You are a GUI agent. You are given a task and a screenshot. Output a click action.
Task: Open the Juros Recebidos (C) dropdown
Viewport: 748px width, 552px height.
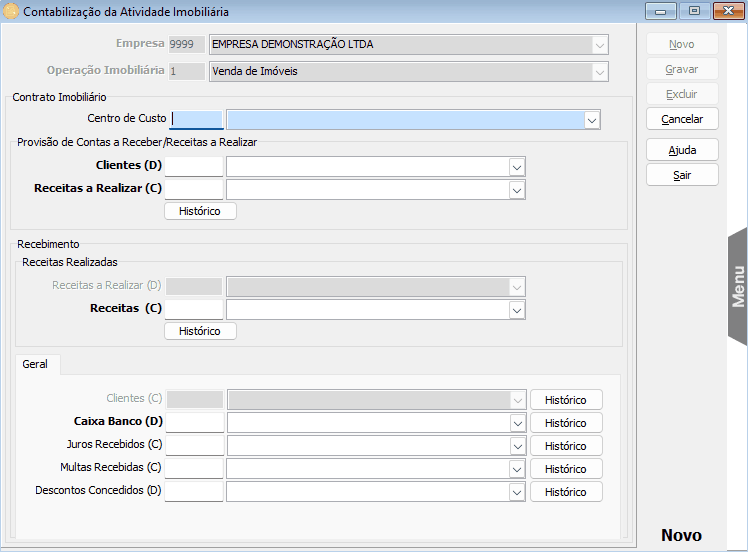(x=517, y=446)
